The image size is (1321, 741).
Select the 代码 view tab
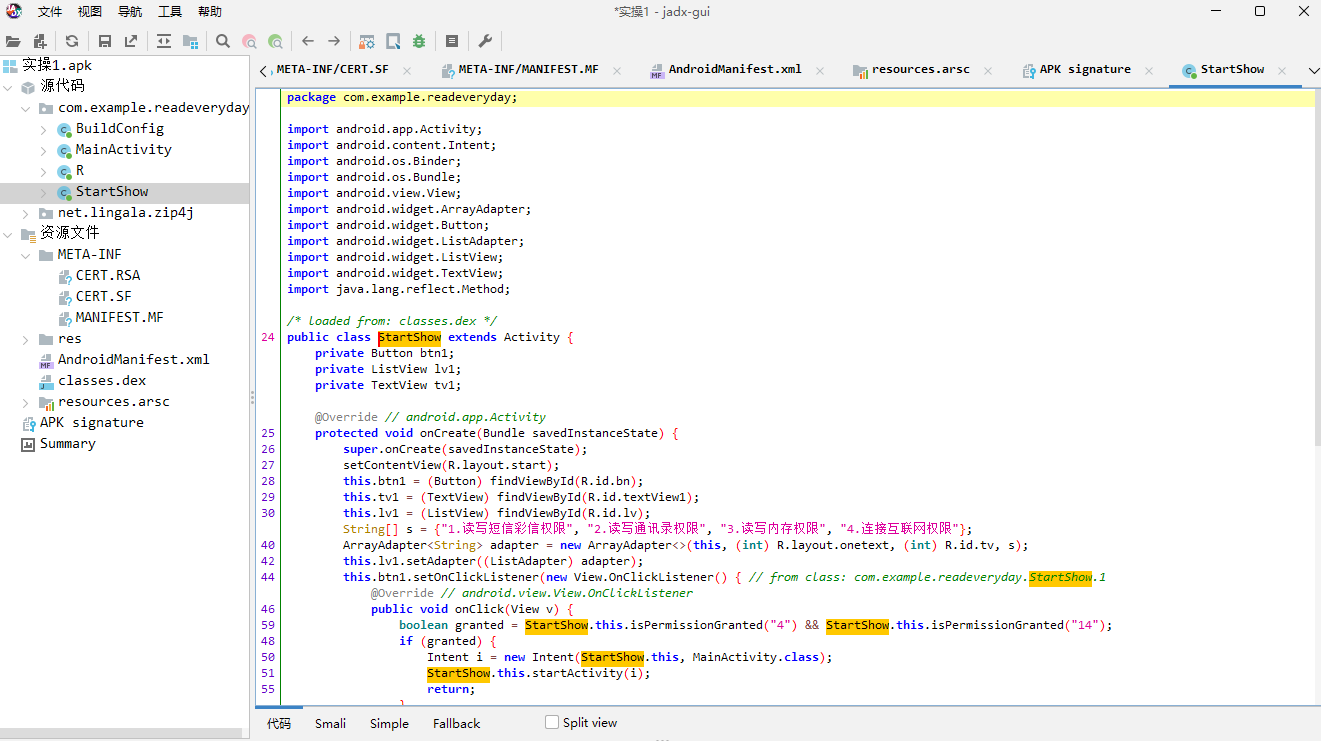click(x=279, y=723)
